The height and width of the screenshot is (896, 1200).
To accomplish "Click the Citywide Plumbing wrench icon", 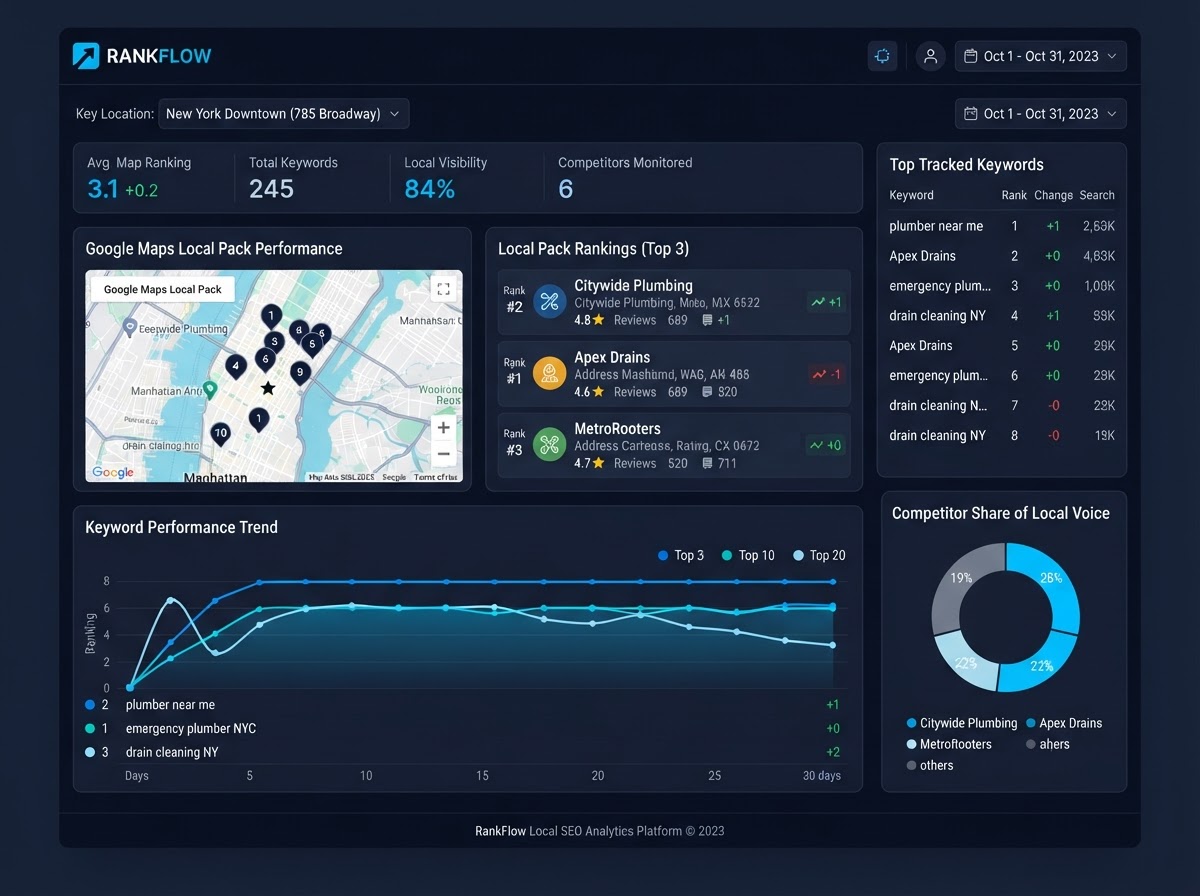I will 549,301.
